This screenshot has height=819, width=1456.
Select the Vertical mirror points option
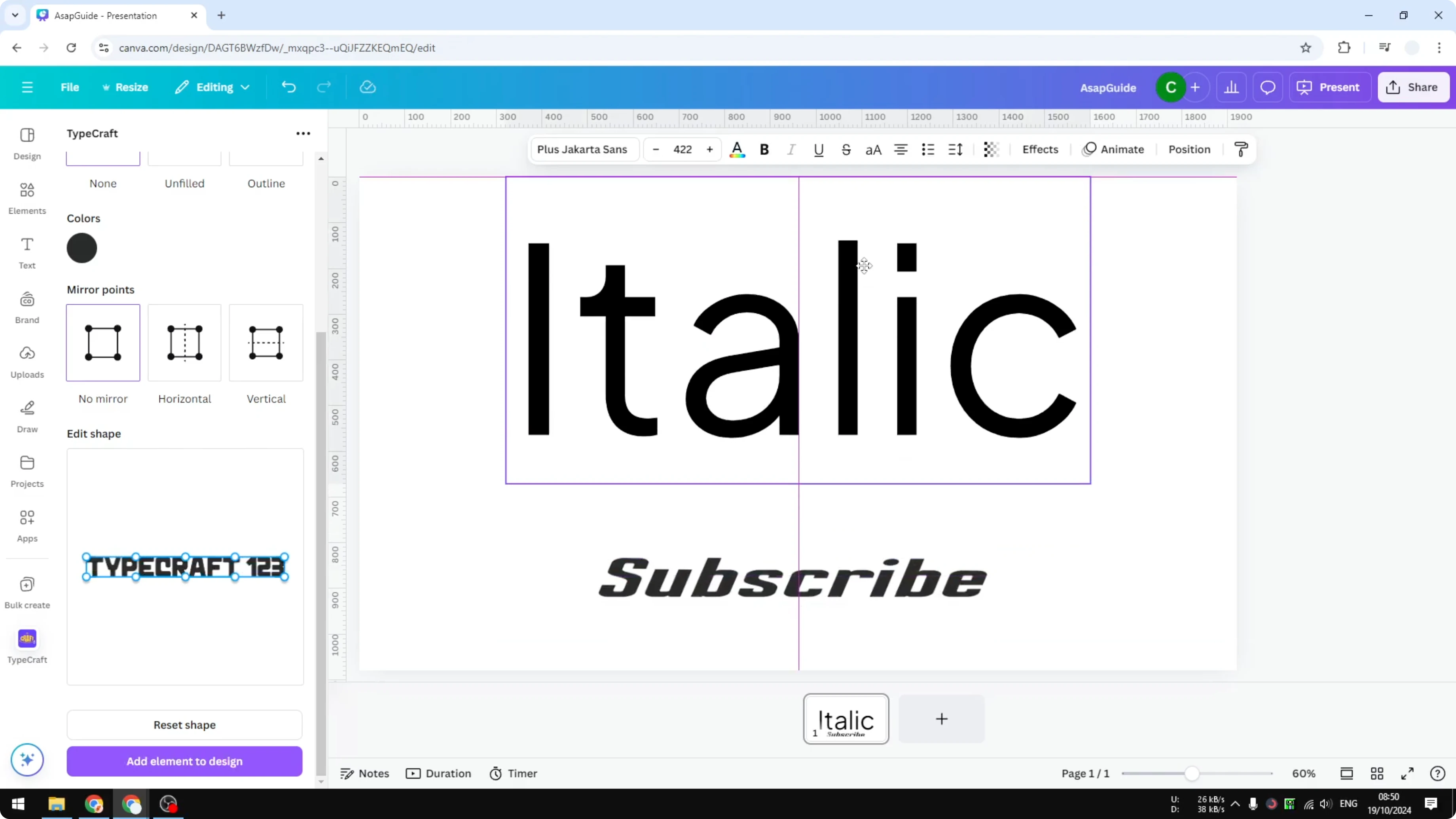tap(265, 343)
